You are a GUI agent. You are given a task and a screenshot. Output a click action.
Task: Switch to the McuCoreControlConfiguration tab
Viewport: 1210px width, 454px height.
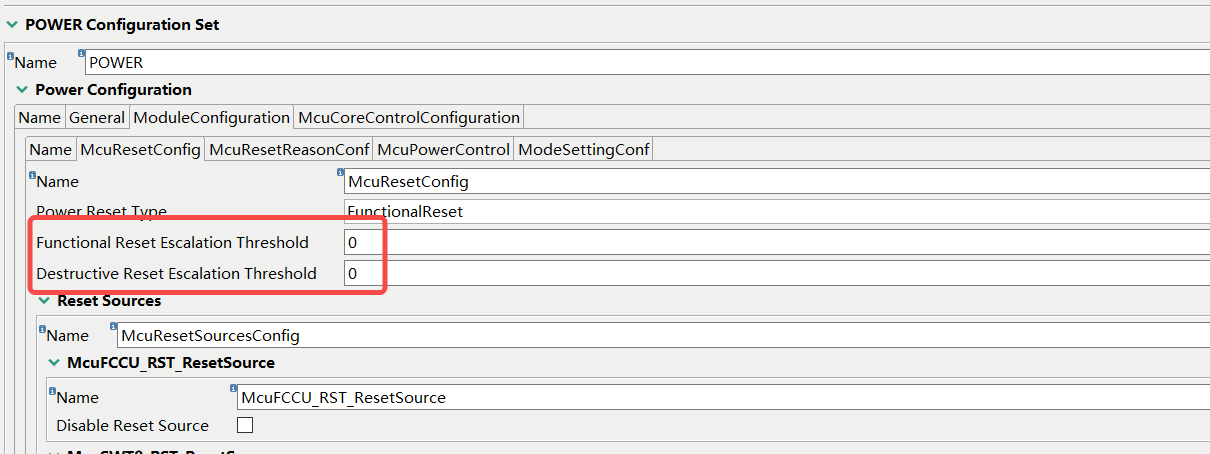[x=409, y=118]
